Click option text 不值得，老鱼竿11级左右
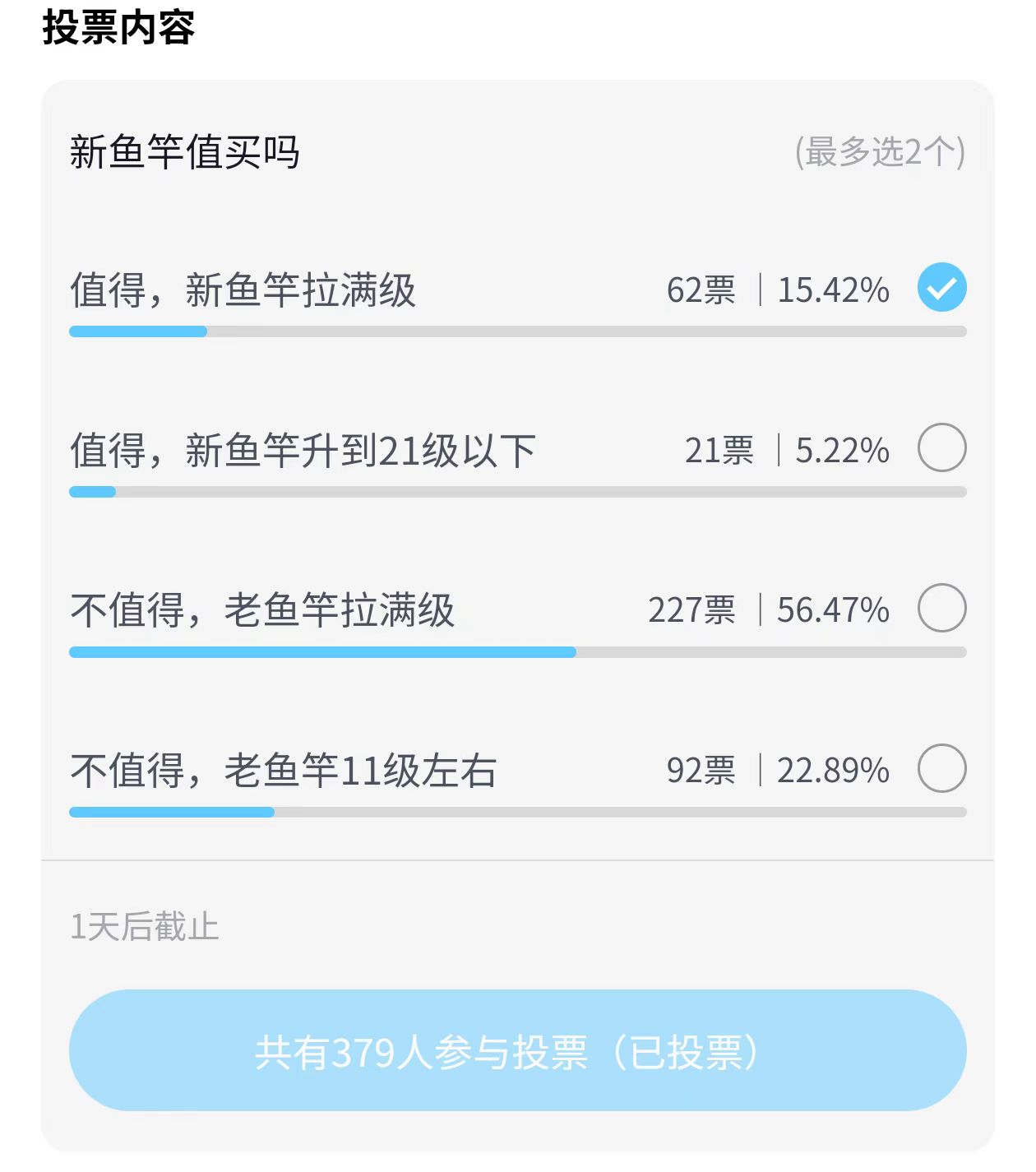1036x1172 pixels. click(x=283, y=771)
